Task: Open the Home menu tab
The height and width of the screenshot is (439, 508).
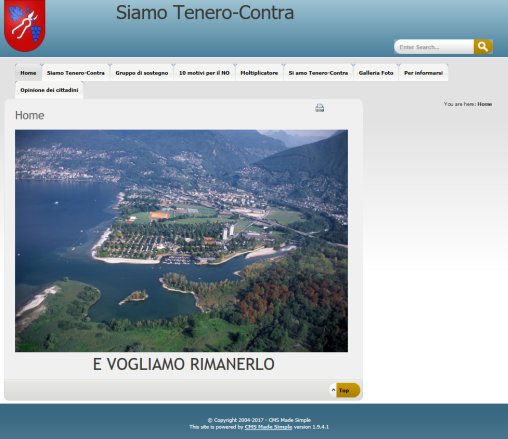Action: pyautogui.click(x=28, y=73)
